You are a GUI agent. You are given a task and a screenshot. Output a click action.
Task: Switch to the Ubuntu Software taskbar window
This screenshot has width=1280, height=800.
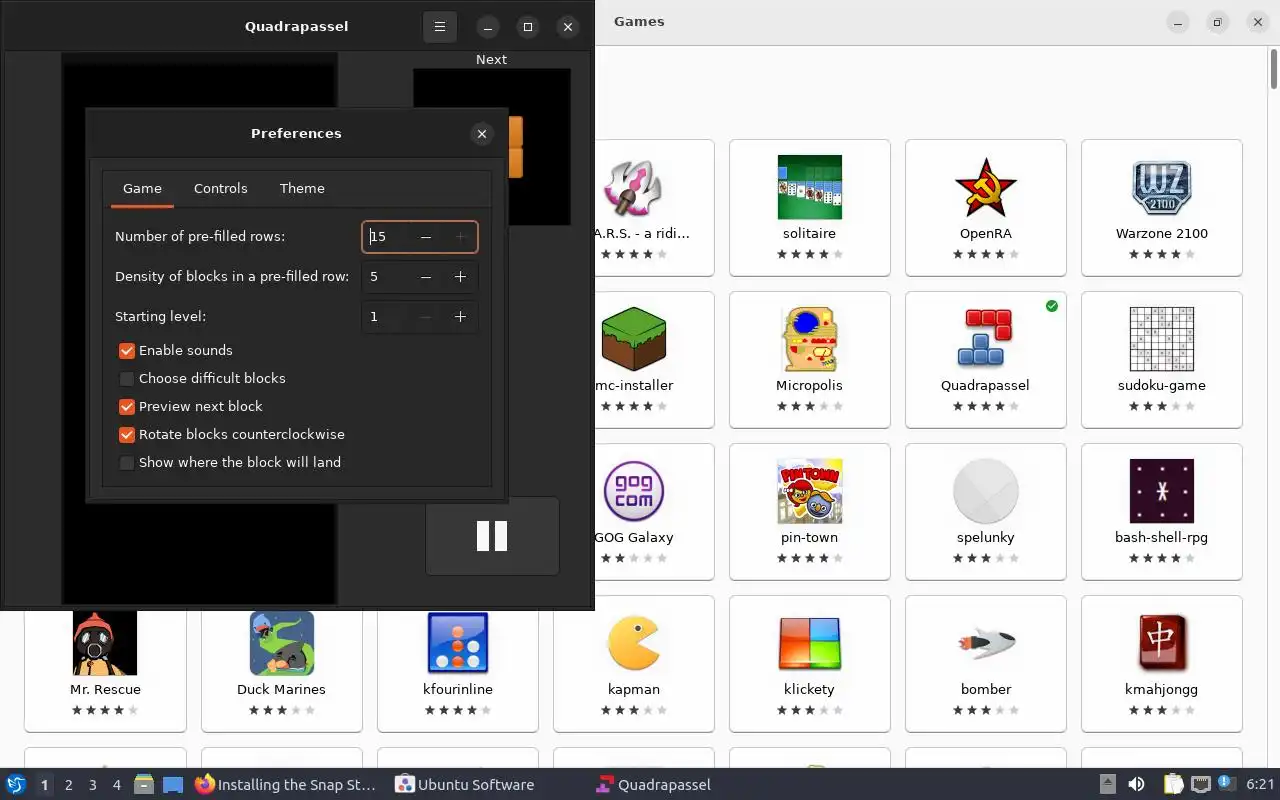[x=465, y=785]
